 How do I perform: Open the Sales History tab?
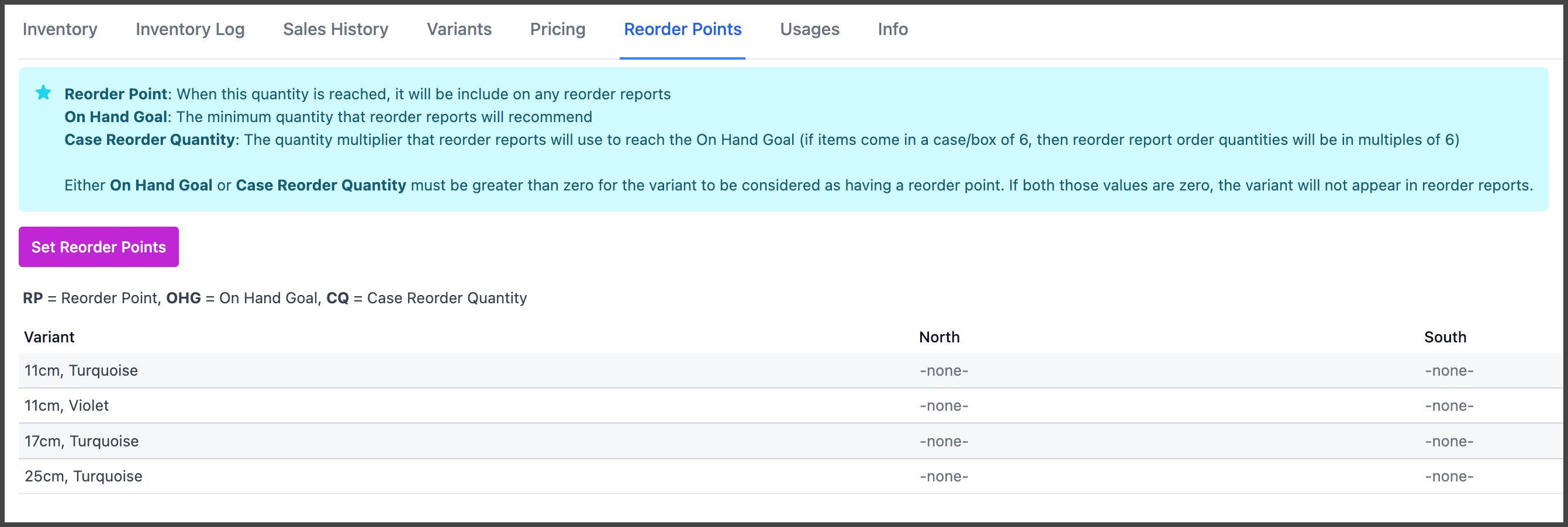[x=336, y=29]
